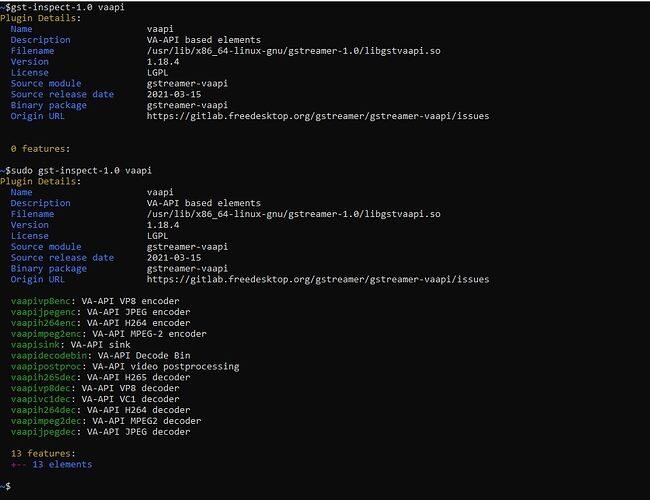Click the vaapijpegdec element name

[x=44, y=432]
